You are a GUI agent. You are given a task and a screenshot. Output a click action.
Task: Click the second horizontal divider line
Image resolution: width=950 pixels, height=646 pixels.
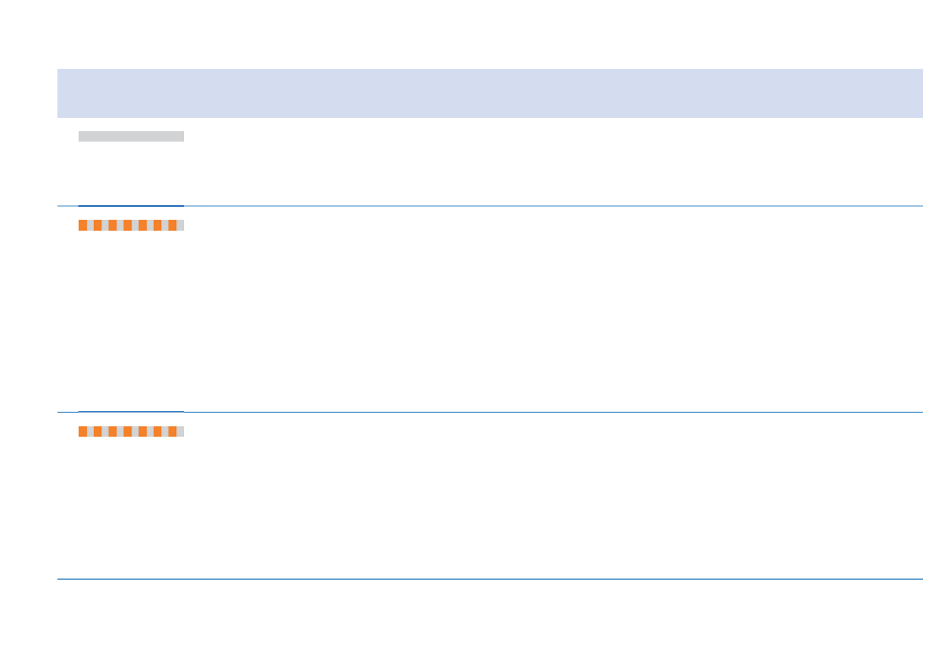pos(490,412)
